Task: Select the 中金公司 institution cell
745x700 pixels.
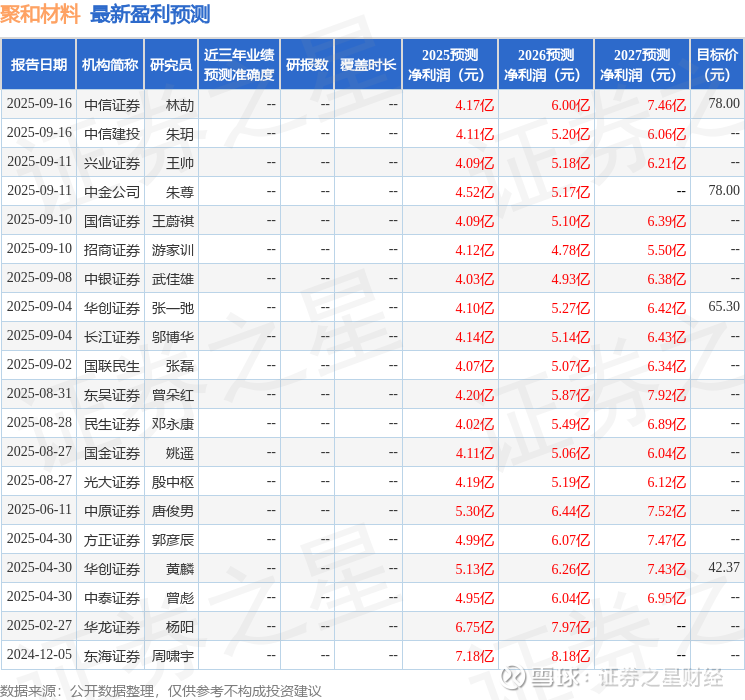Action: point(112,192)
